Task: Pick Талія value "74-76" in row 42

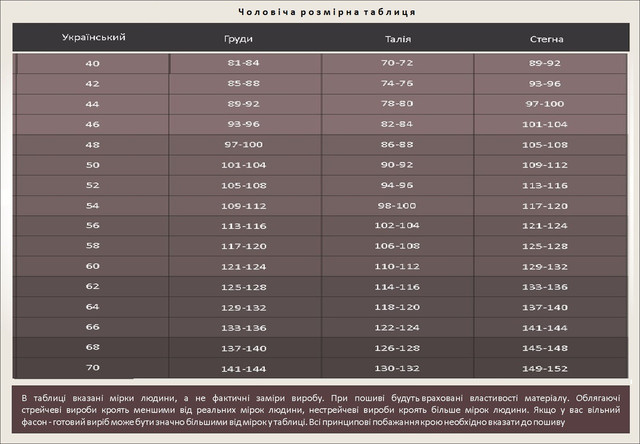Action: coord(397,83)
